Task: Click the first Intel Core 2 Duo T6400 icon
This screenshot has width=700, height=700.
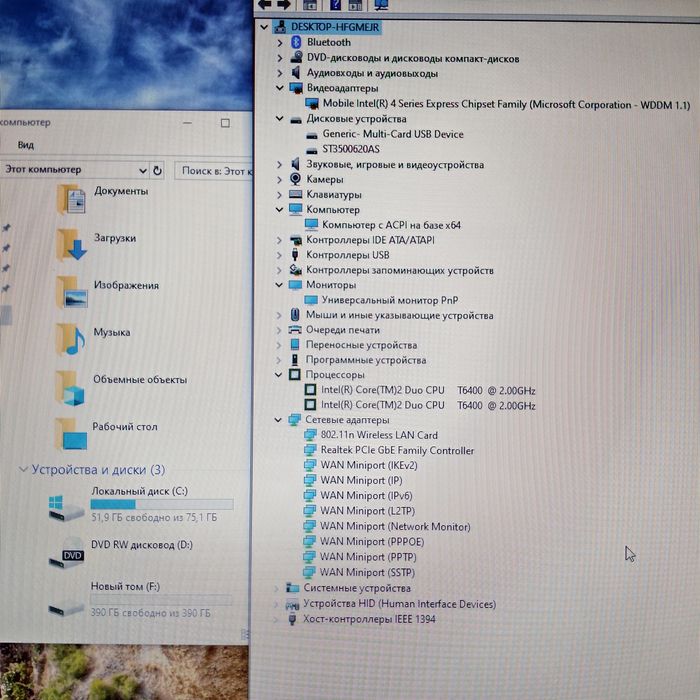Action: pos(310,390)
